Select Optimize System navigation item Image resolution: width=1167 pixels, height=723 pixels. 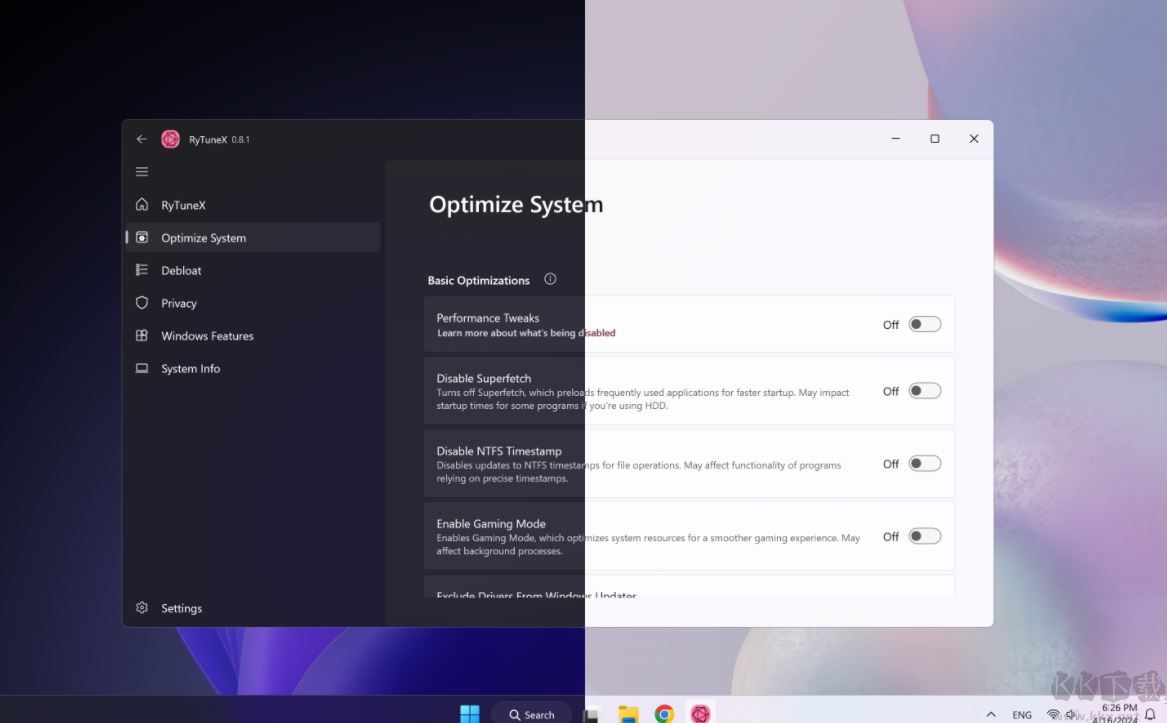click(x=203, y=238)
